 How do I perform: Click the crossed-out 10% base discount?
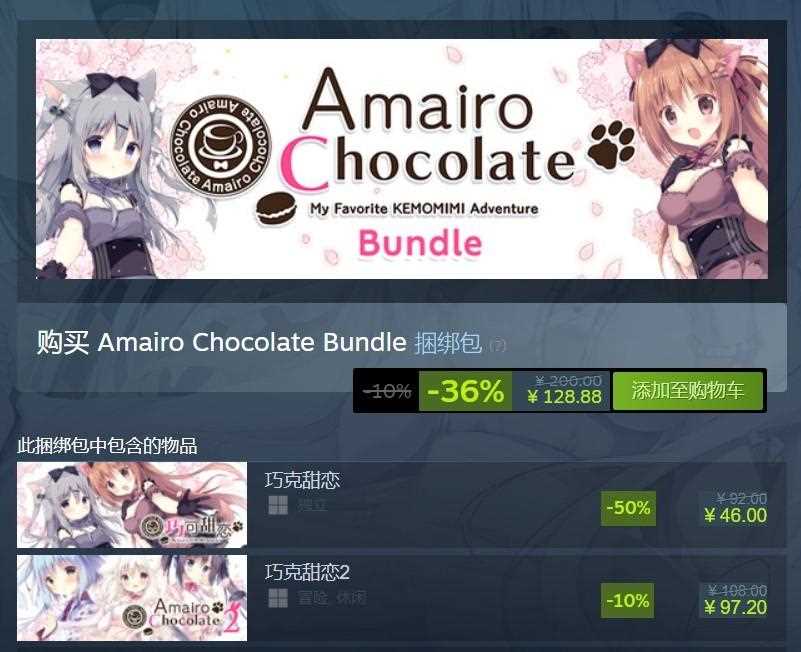pos(387,391)
